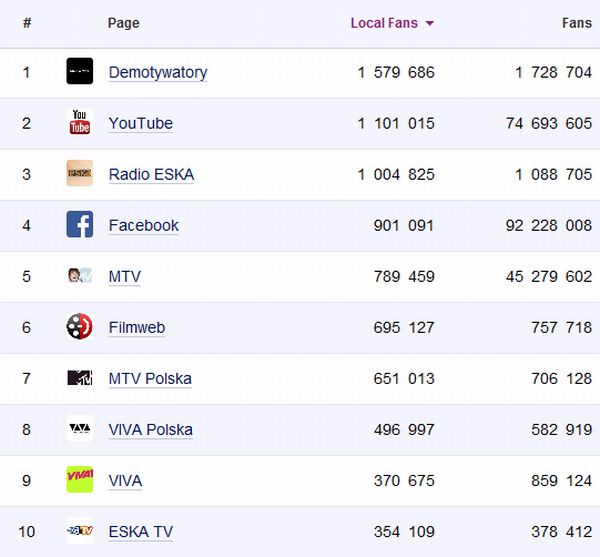Click the Demotywatory page logo icon
Image resolution: width=600 pixels, height=557 pixels.
tap(80, 71)
